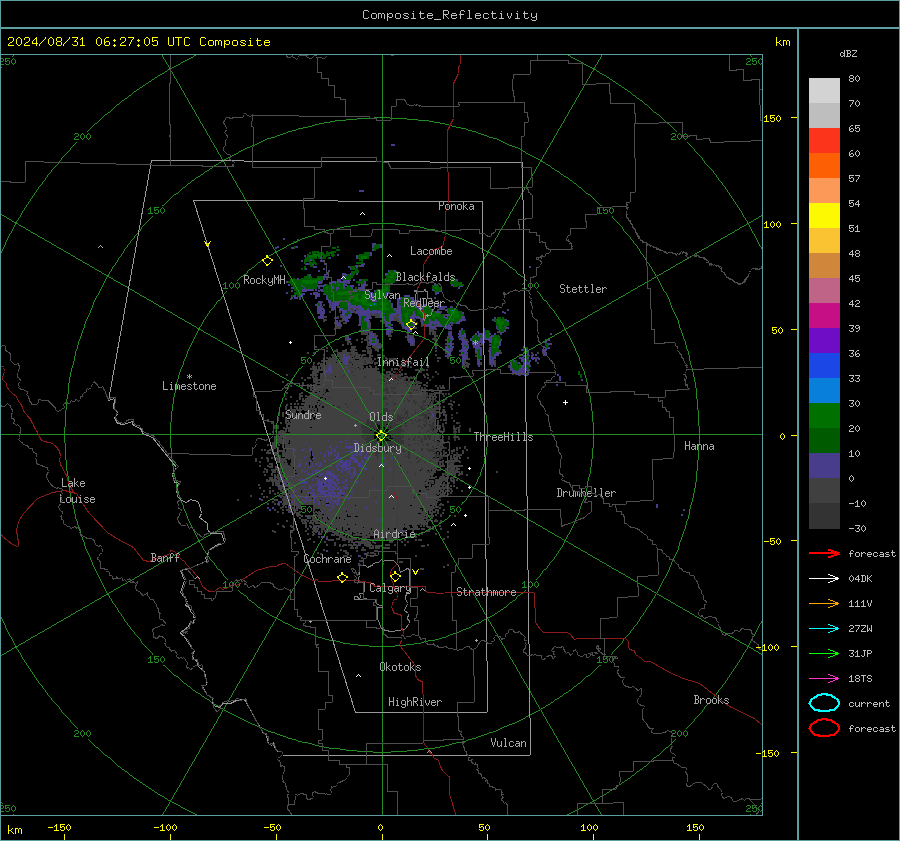The image size is (900, 841).
Task: Click the magenta 18TS arrow in legend
Action: 824,679
